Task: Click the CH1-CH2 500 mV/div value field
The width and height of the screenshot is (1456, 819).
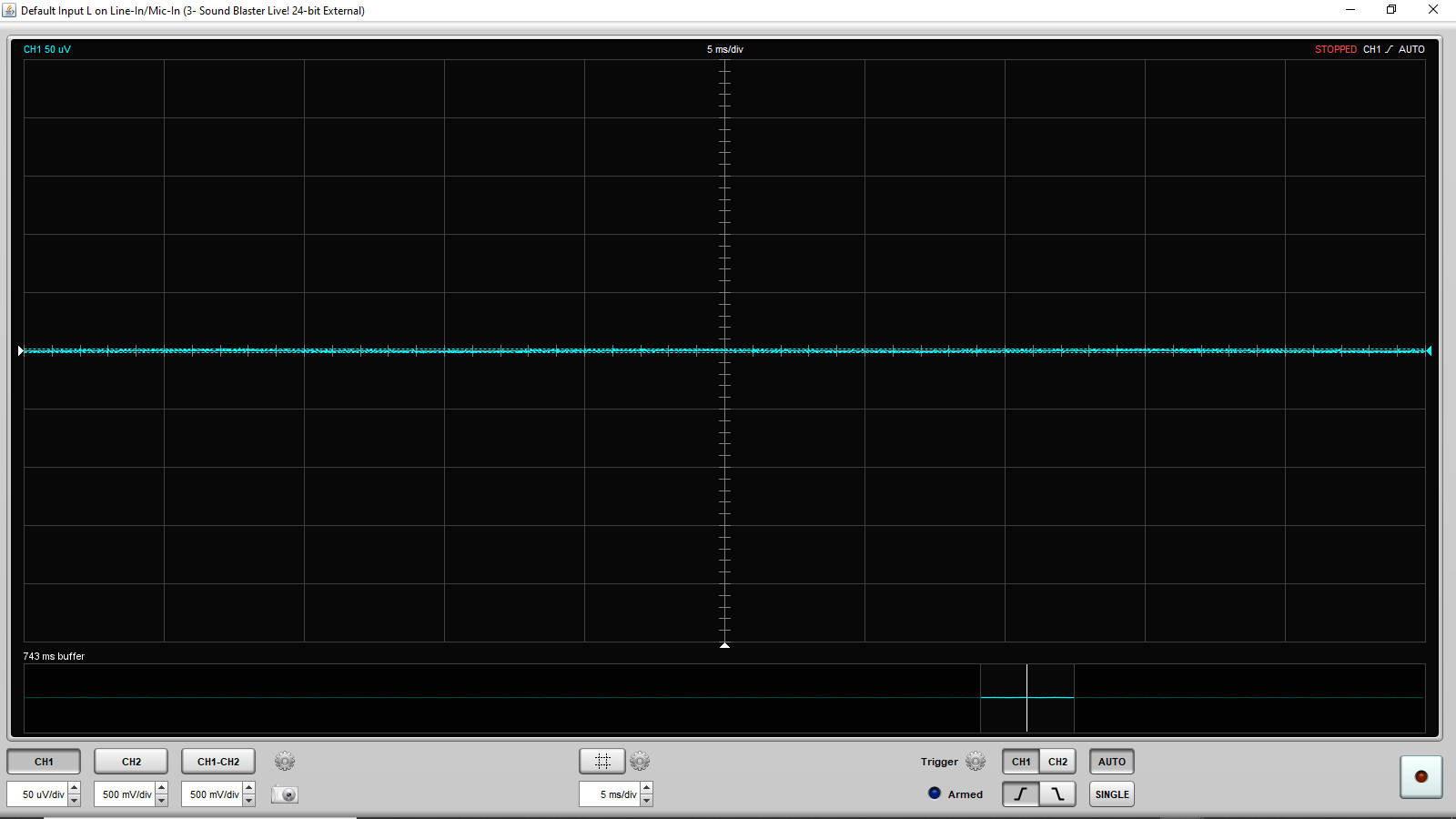Action: pos(213,794)
